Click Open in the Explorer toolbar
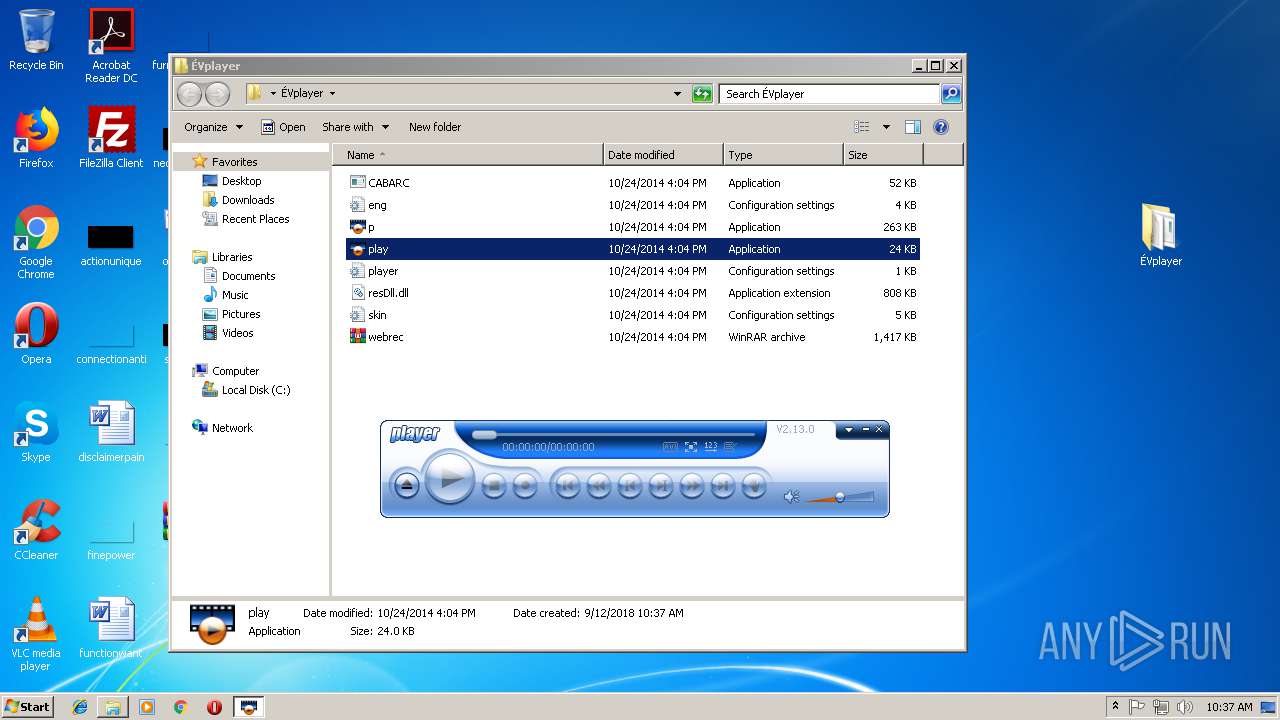This screenshot has width=1280, height=720. click(x=283, y=127)
